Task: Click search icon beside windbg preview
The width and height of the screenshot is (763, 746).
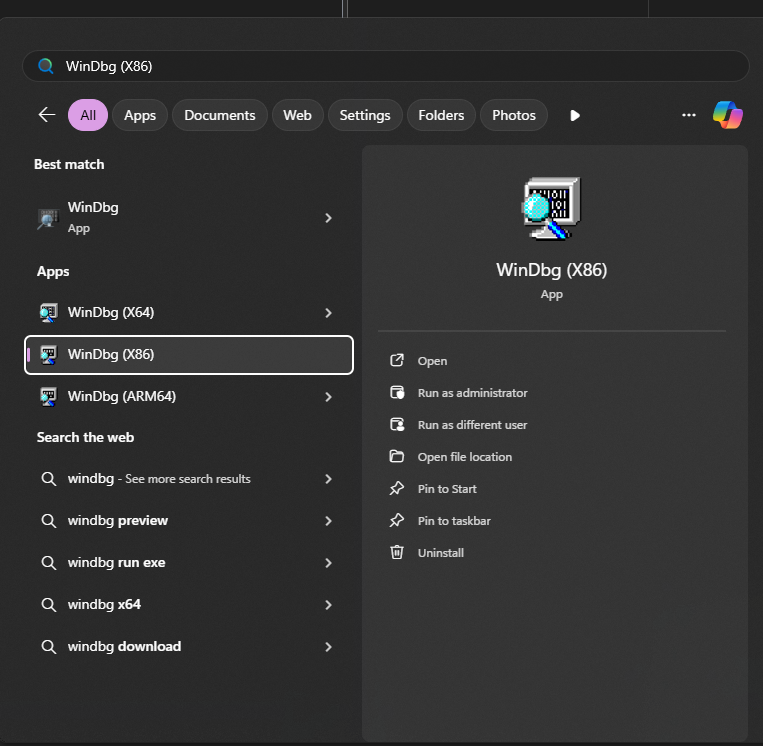Action: coord(48,521)
